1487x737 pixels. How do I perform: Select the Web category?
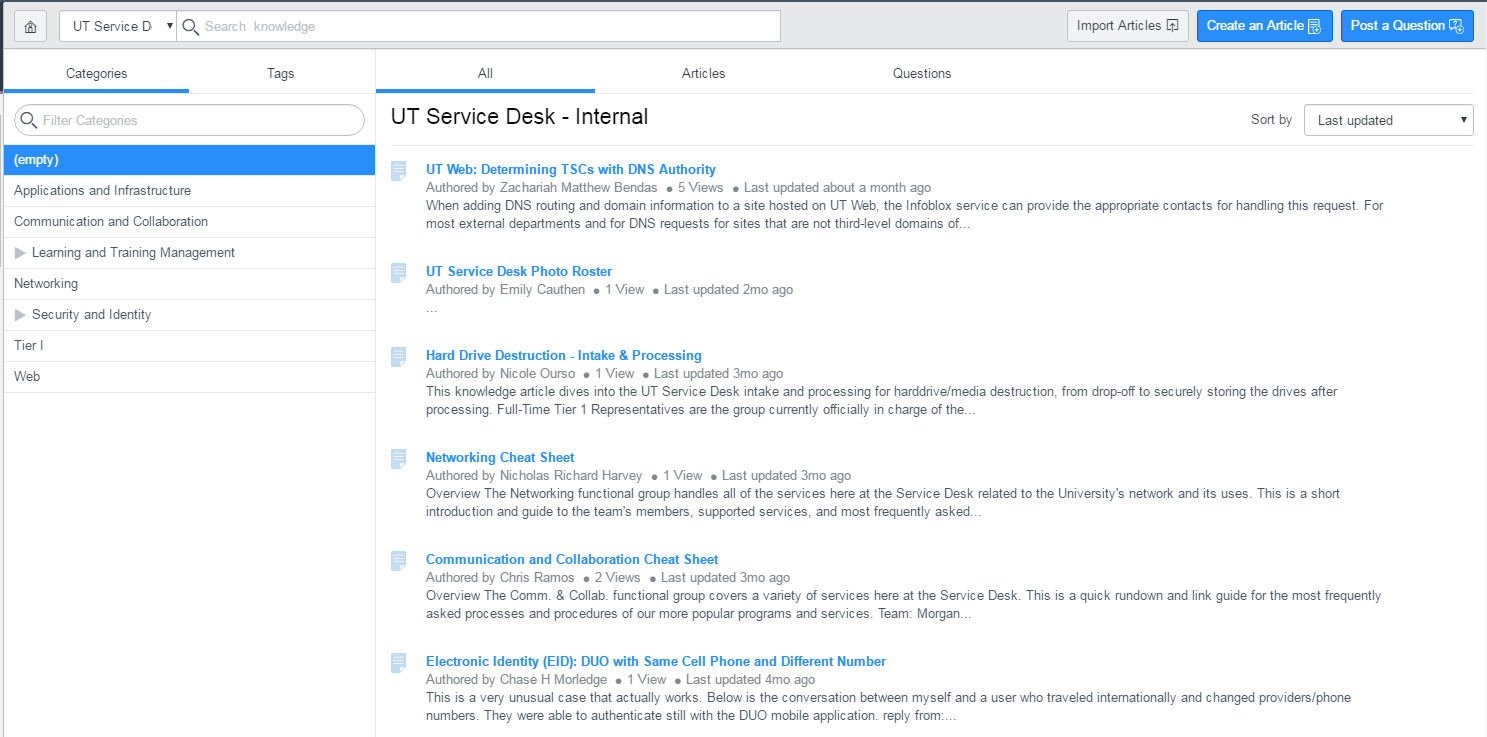[x=189, y=377]
